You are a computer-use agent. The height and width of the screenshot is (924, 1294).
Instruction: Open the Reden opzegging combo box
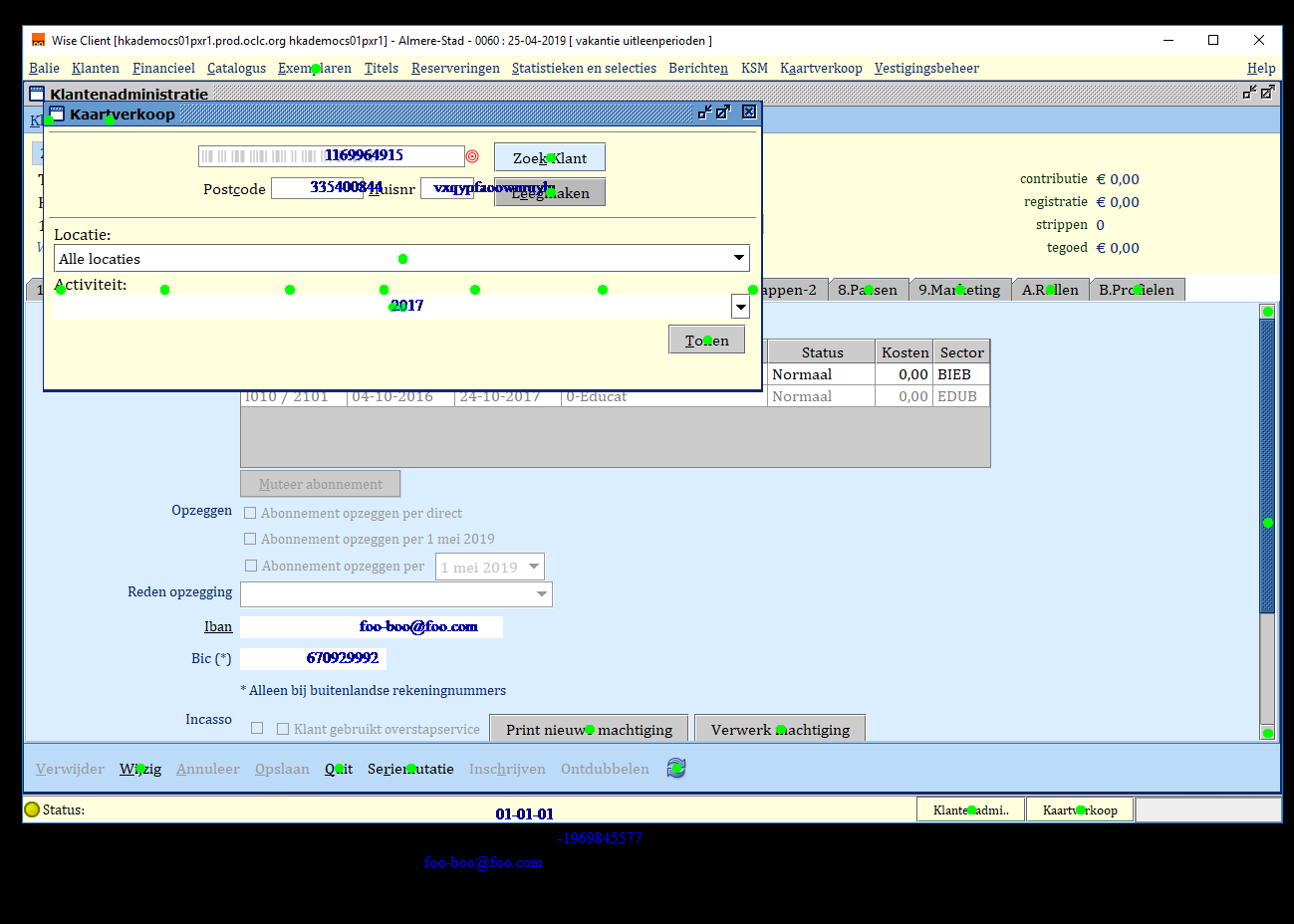[x=396, y=594]
